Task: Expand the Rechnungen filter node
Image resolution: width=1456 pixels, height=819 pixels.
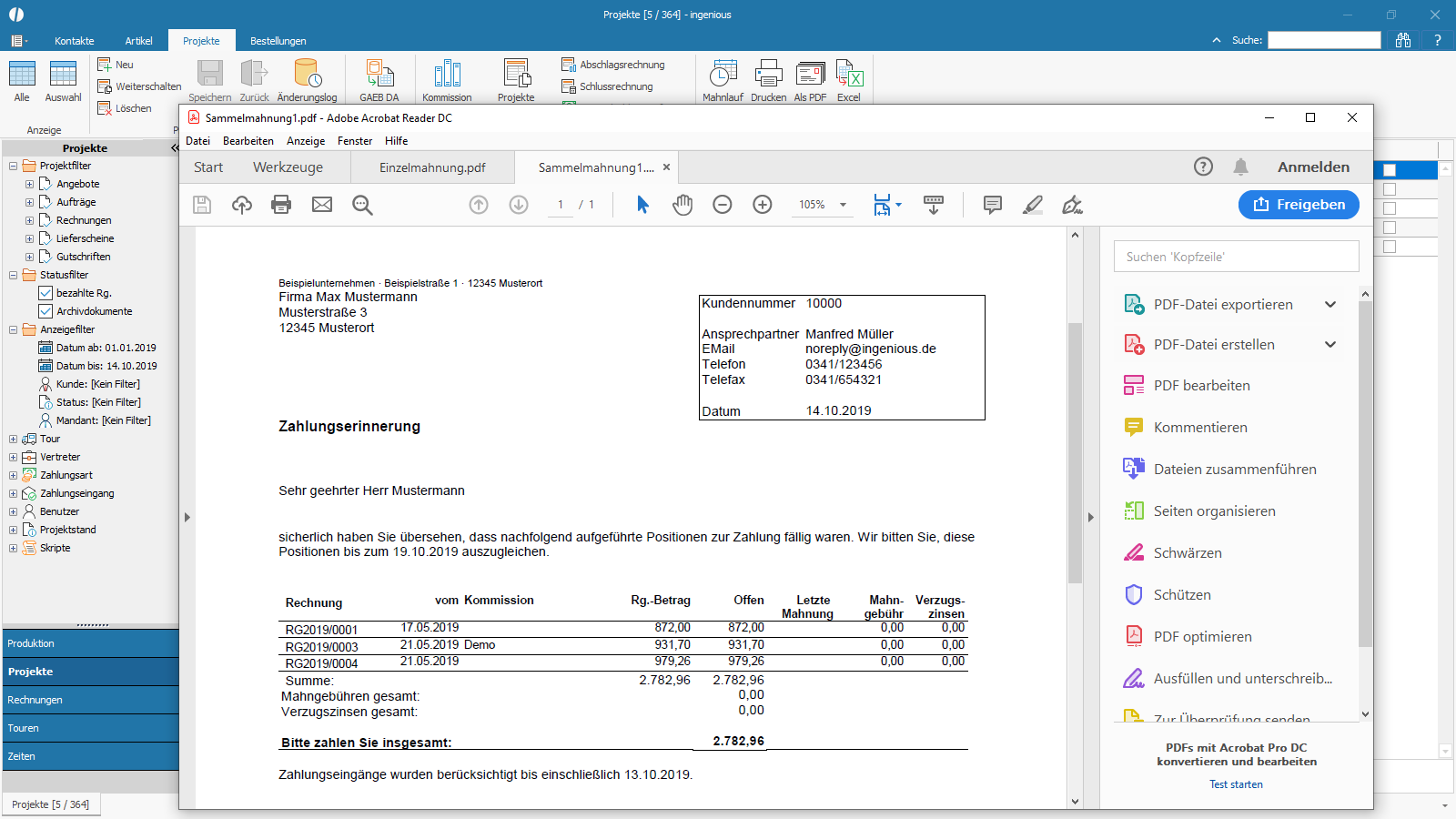Action: point(30,219)
